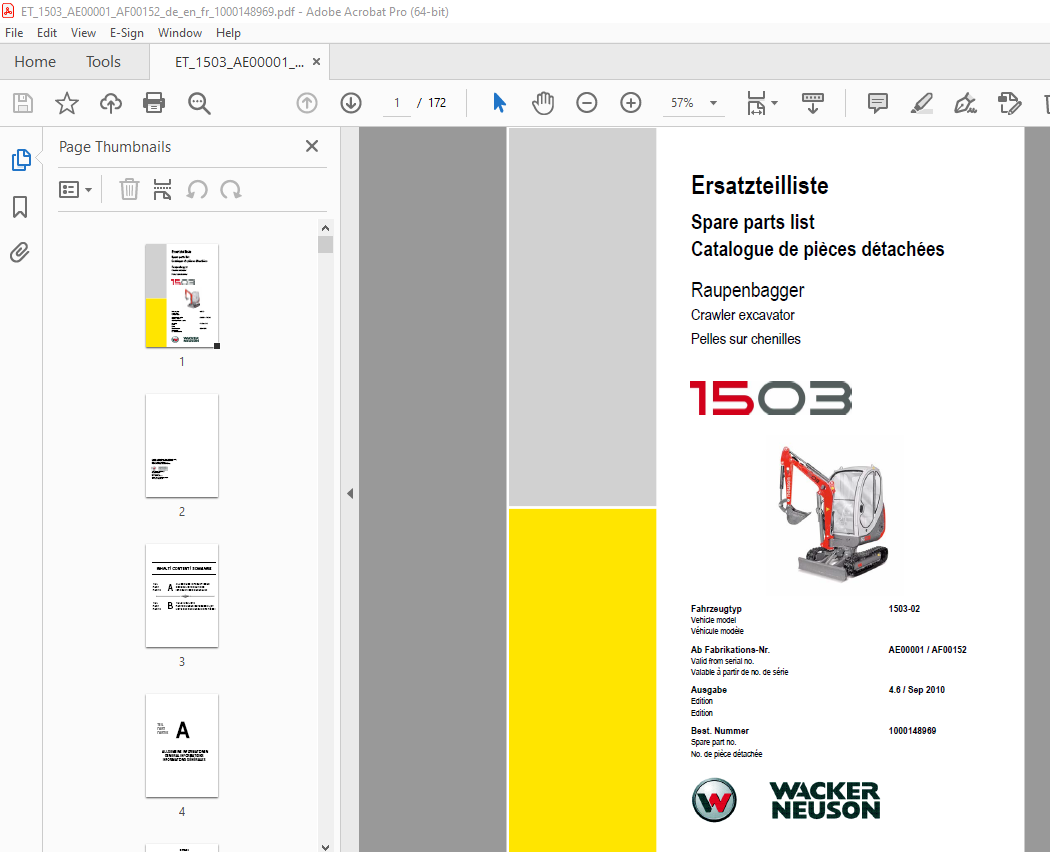The image size is (1050, 852).
Task: Click the insert/extract pages icon
Action: (x=162, y=190)
